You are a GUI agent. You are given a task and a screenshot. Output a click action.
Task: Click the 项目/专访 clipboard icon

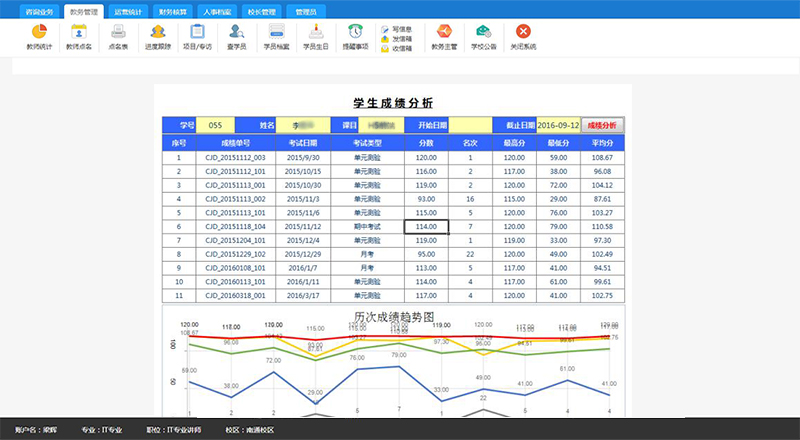(x=197, y=33)
